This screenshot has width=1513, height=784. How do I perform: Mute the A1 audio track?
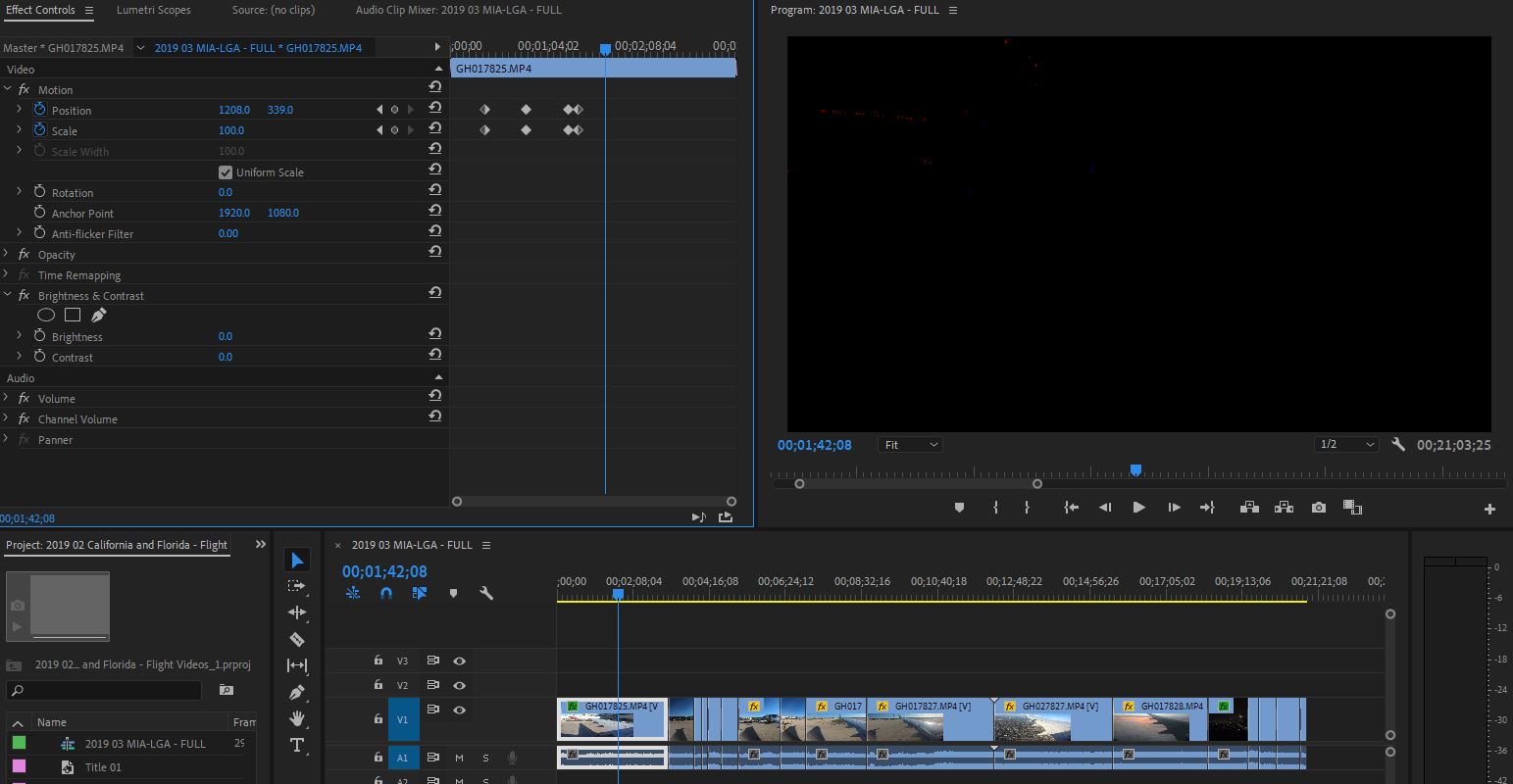tap(458, 757)
